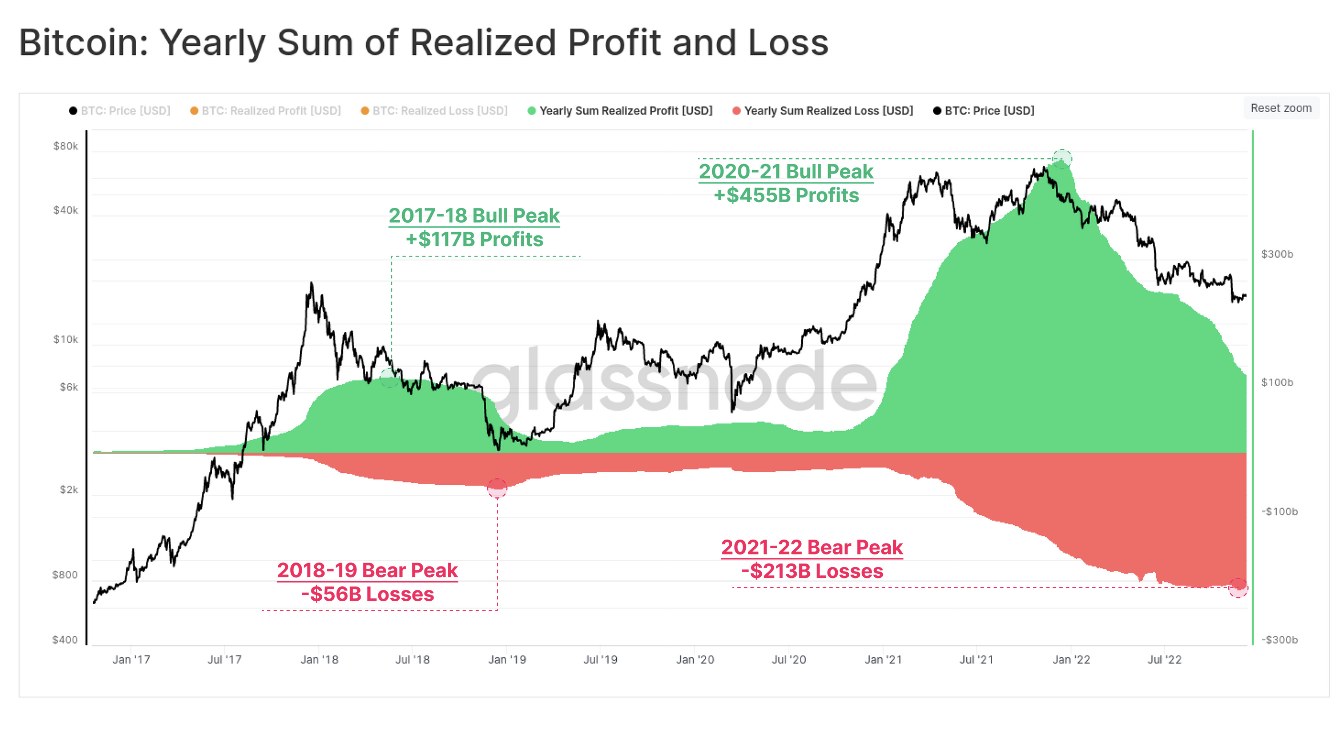This screenshot has width=1342, height=732.
Task: Show the BTC: Realized Profit series
Action: tap(270, 111)
